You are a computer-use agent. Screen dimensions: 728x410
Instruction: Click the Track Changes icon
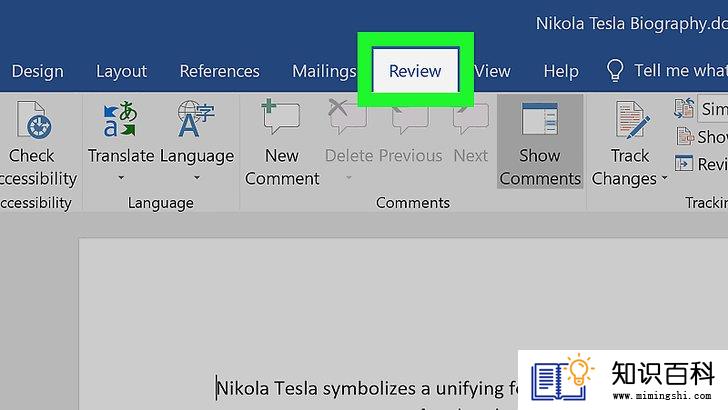pos(631,120)
